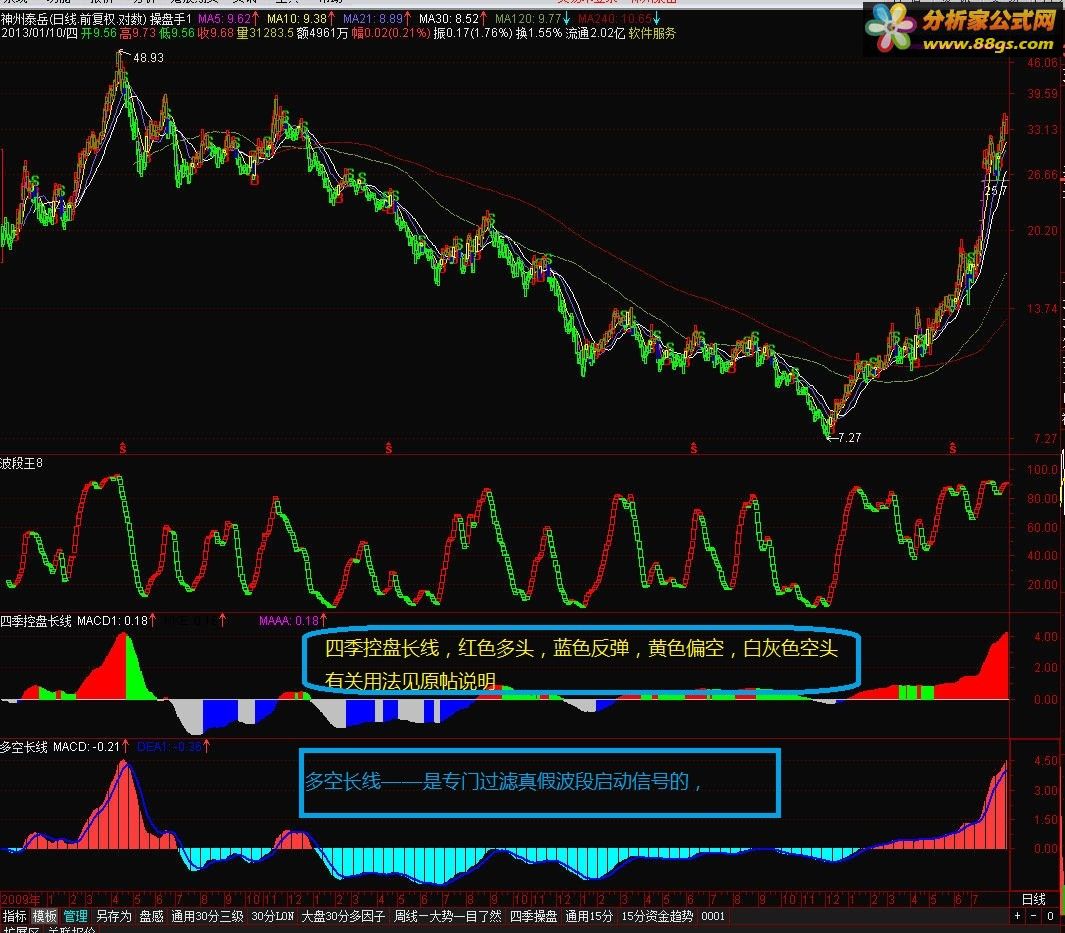Click the 多空长线 indicator name
The height and width of the screenshot is (933, 1065).
[x=24, y=747]
